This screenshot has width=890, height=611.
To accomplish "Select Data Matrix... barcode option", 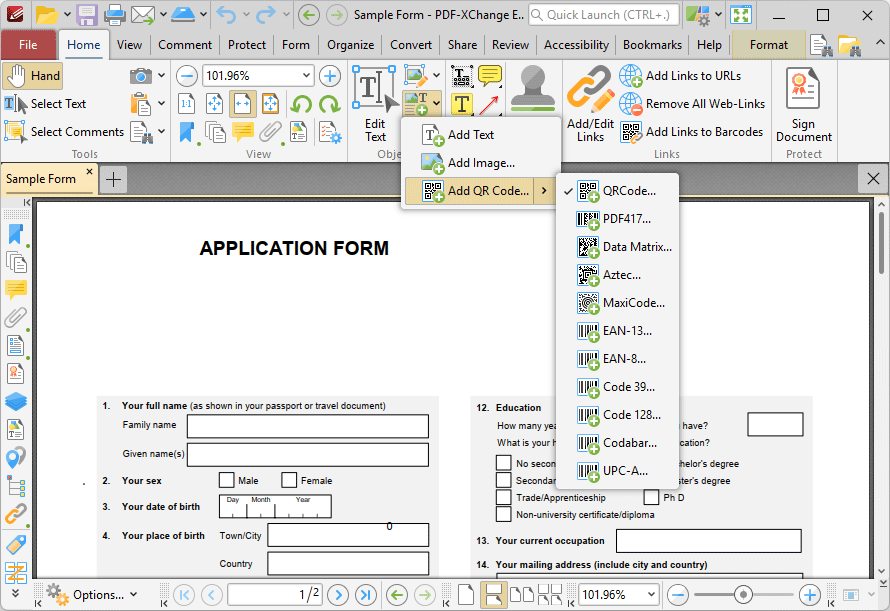I will tap(618, 247).
